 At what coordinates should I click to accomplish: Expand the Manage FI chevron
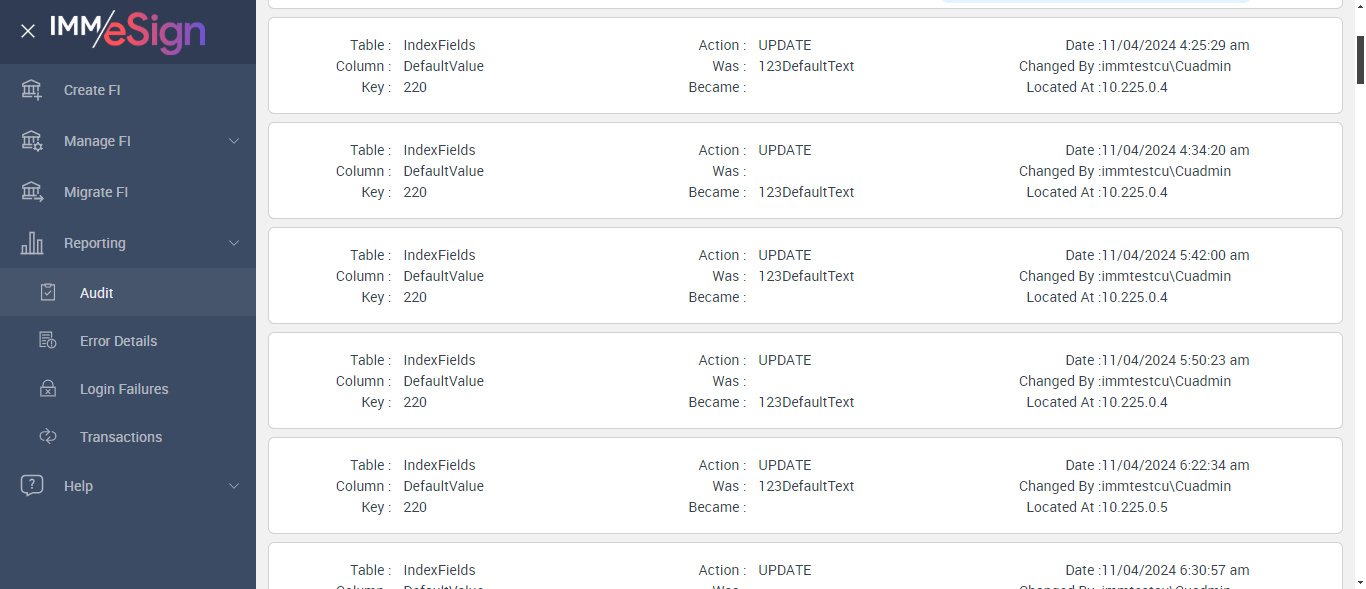pos(234,141)
